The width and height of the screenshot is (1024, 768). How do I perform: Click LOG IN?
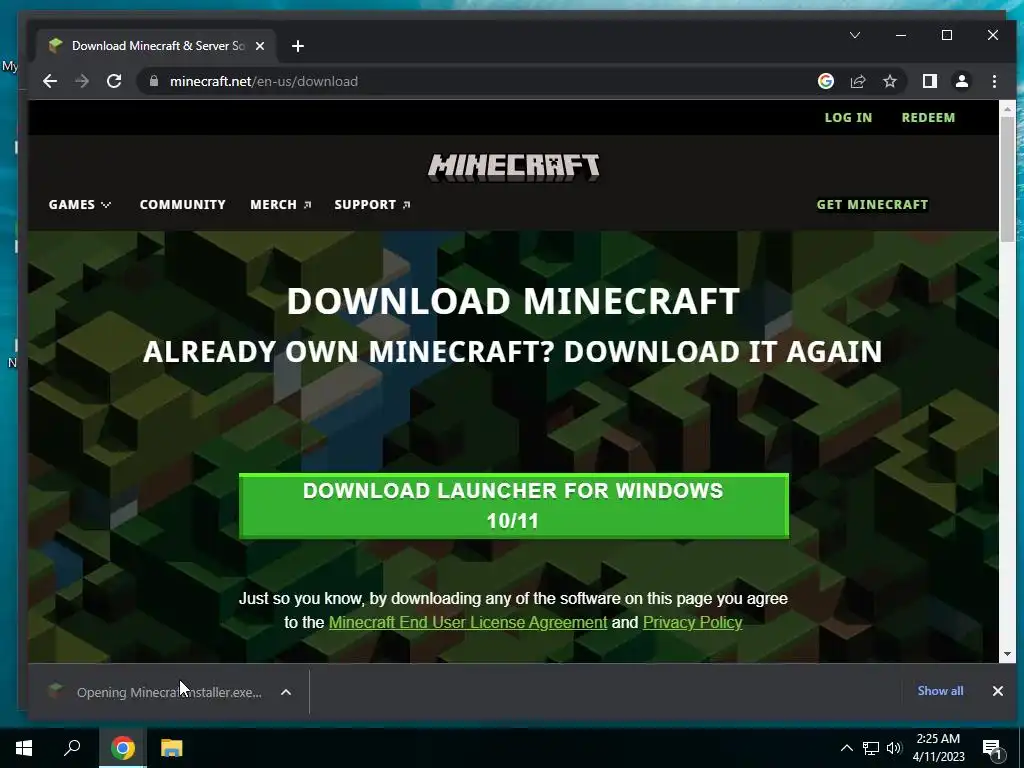pyautogui.click(x=848, y=118)
